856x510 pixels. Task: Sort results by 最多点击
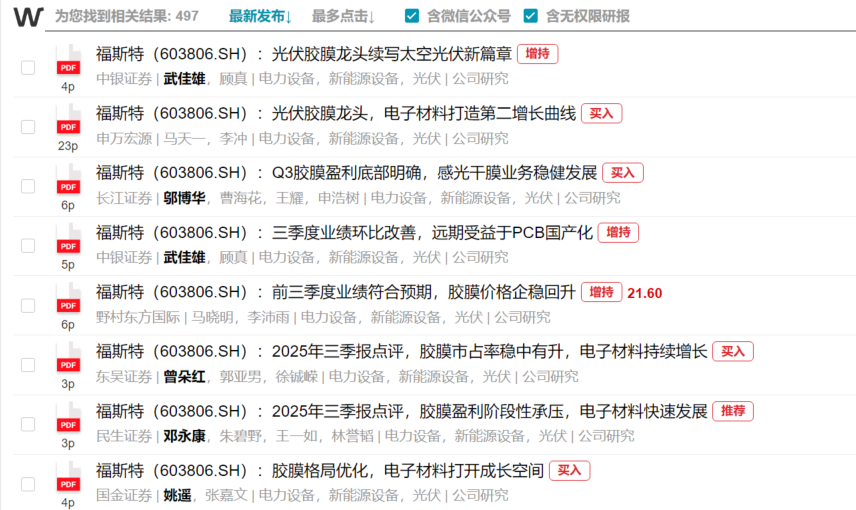[343, 16]
